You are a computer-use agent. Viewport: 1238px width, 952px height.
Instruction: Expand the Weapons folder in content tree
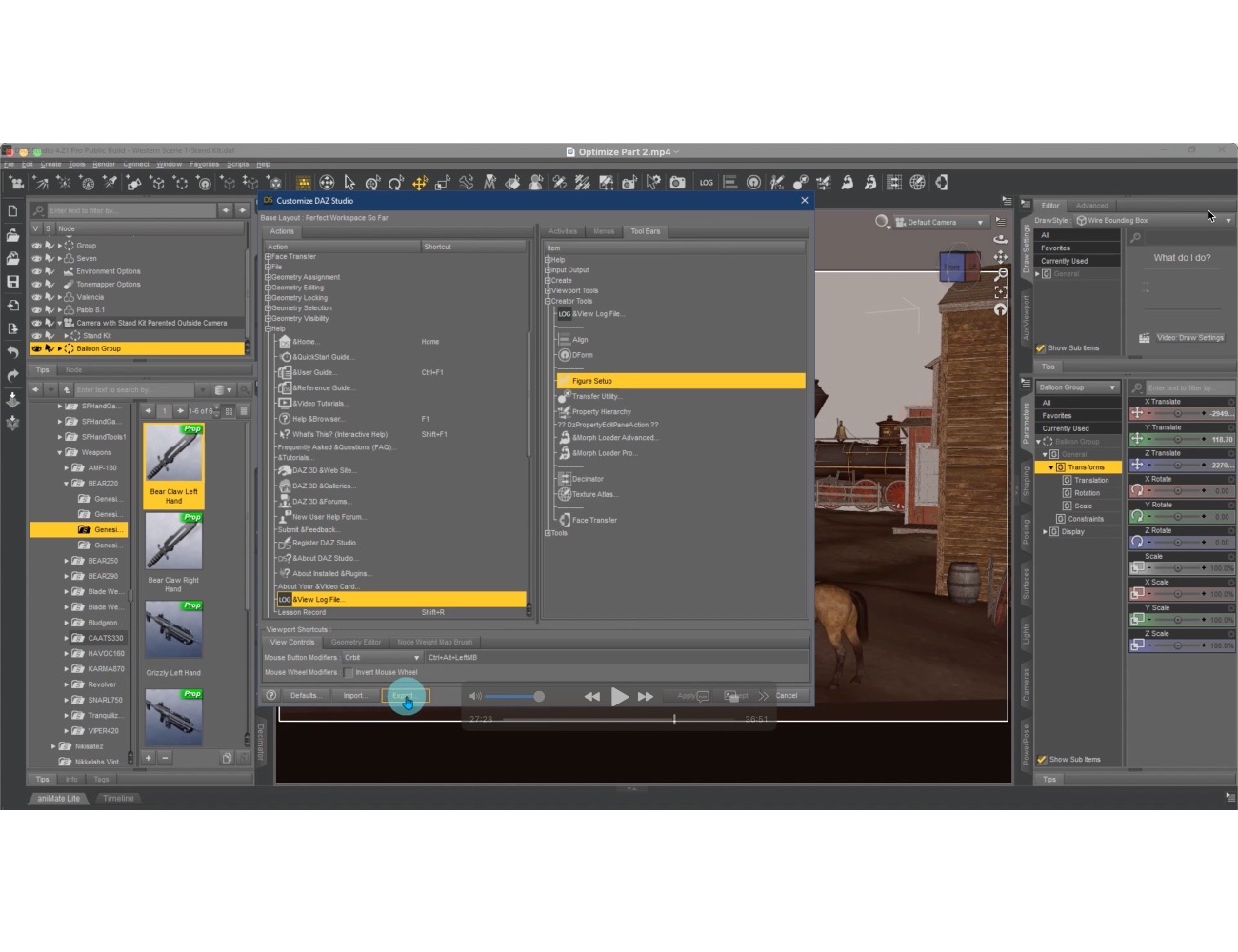(60, 453)
